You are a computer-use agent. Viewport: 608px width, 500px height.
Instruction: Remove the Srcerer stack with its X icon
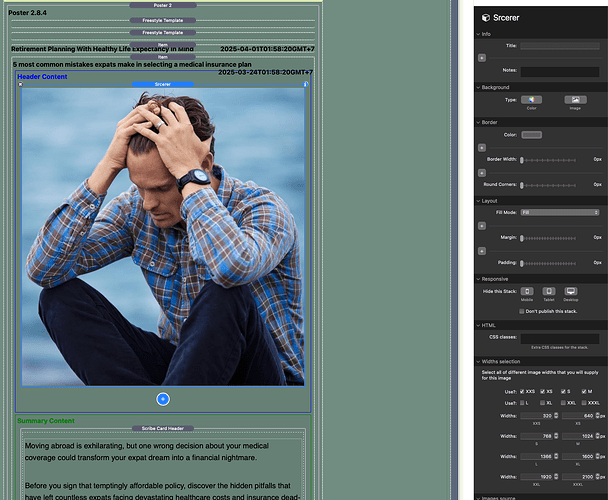21,84
